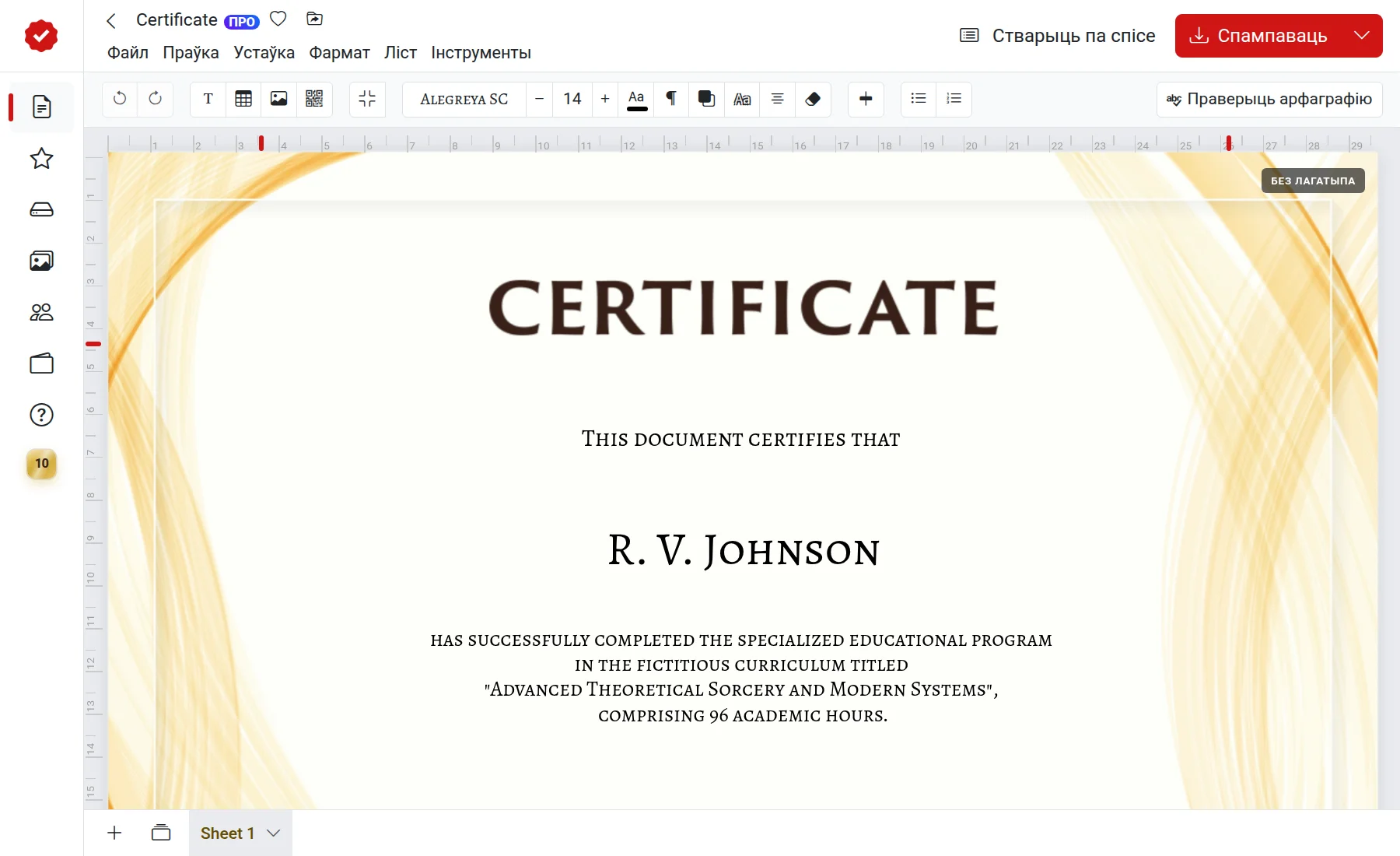Open the Alegreya SC font dropdown
This screenshot has width=1400, height=856.
click(464, 99)
